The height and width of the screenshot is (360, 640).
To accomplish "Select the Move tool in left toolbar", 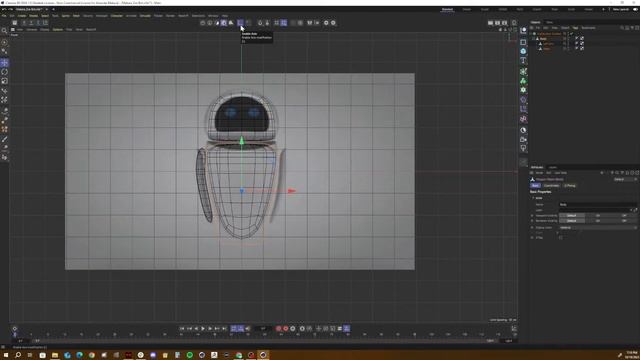I will [x=4, y=63].
